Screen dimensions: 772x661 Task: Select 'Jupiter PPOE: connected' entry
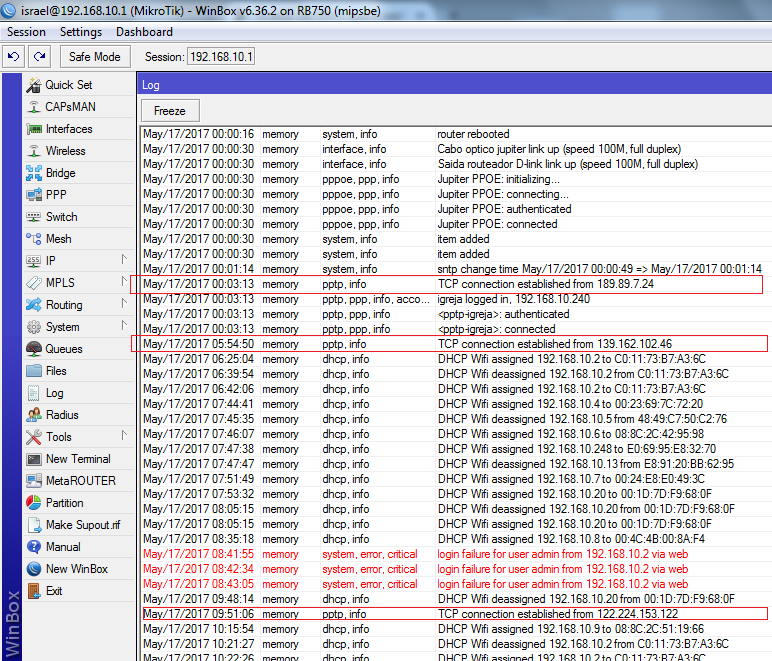click(456, 224)
